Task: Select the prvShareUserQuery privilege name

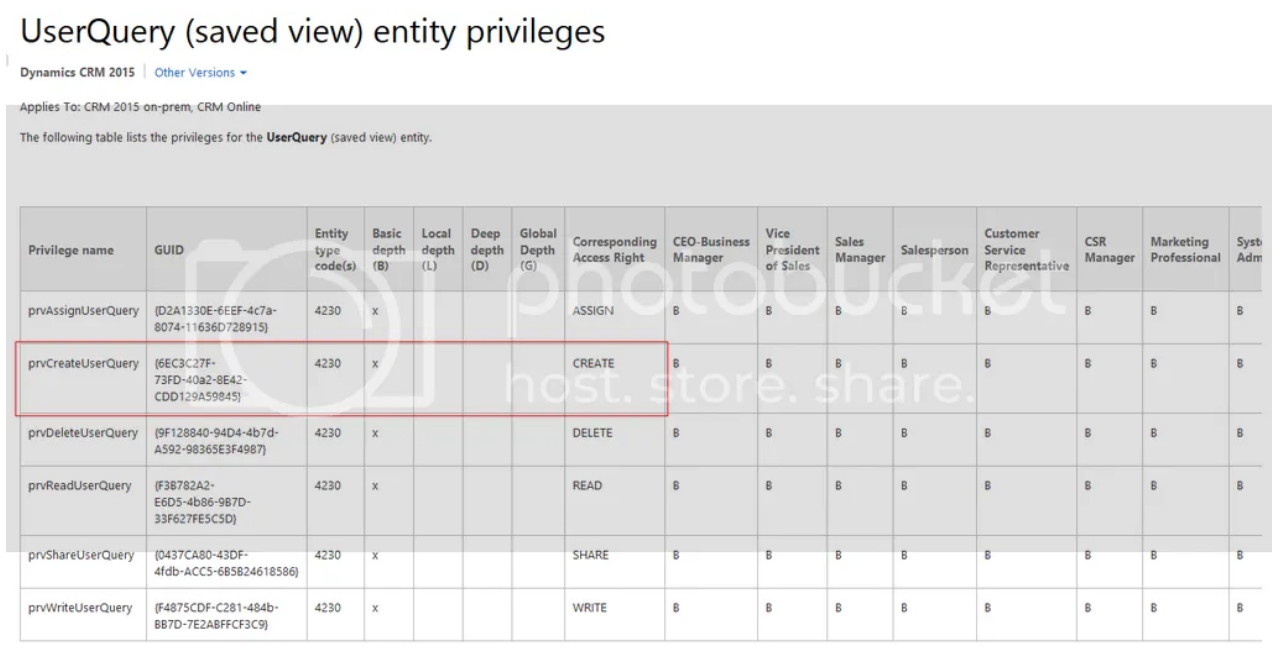Action: click(x=81, y=555)
